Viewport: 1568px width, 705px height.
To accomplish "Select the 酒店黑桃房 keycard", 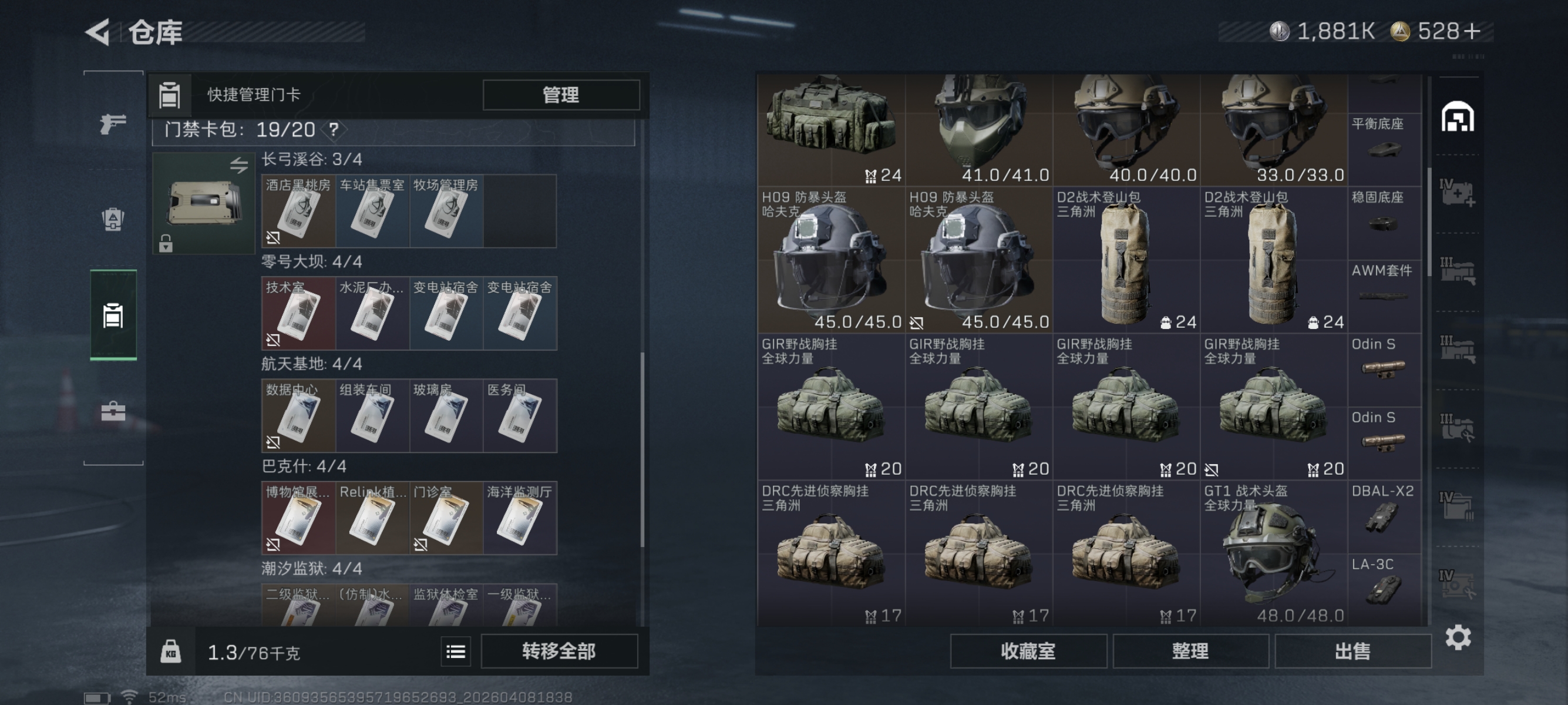I will coord(298,211).
